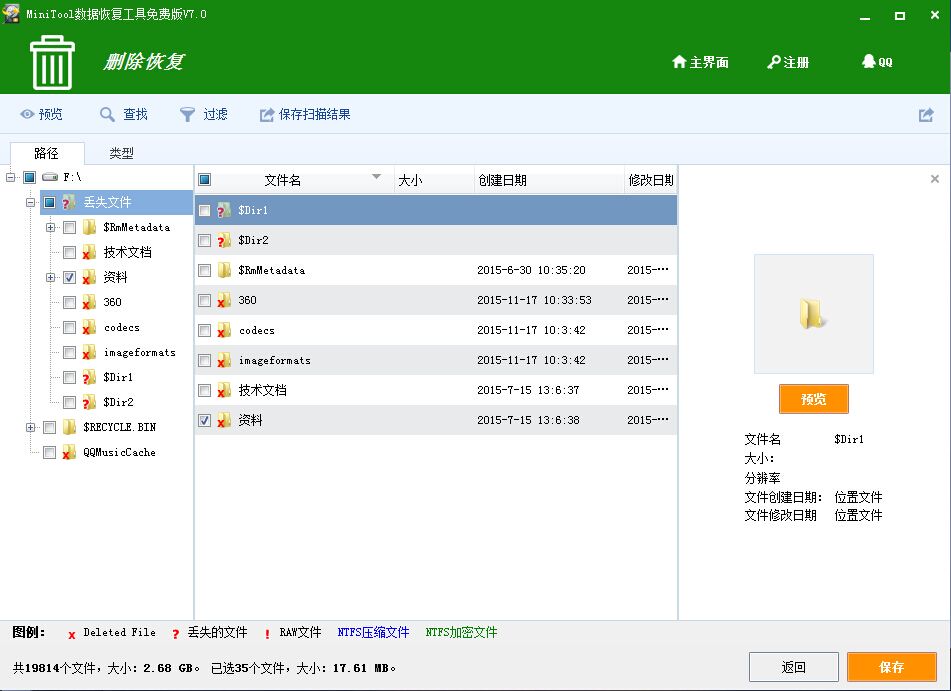Screen dimensions: 951x691
Task: Click the orange 预览 button
Action: [x=813, y=399]
